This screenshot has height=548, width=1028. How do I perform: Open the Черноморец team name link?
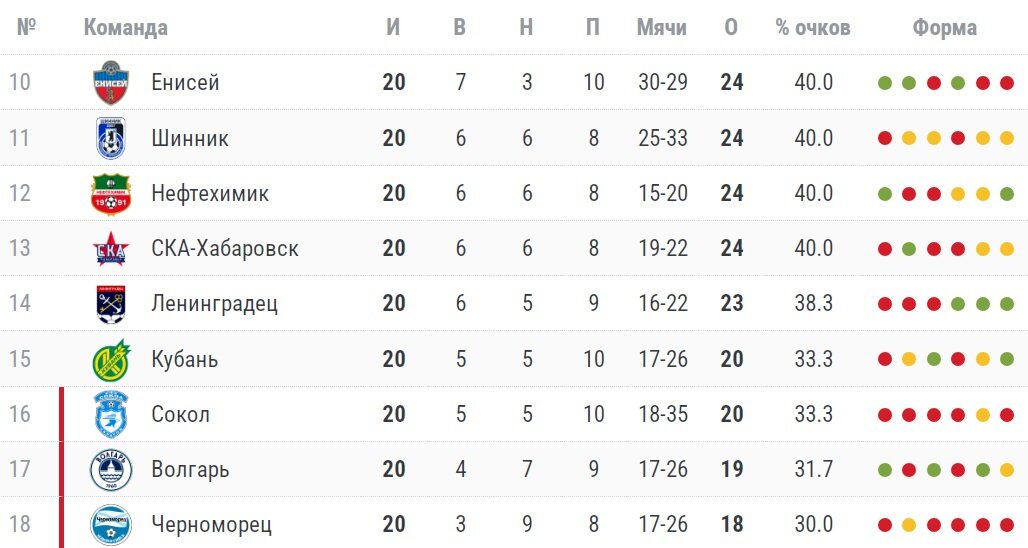211,524
